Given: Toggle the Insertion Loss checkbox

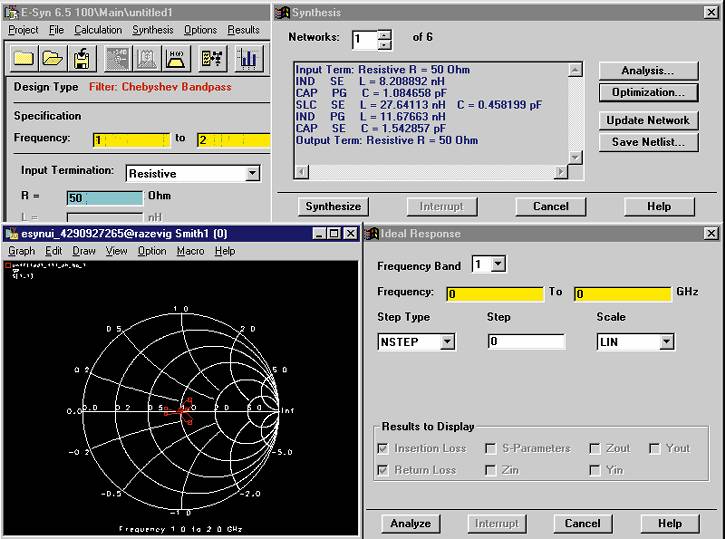Looking at the screenshot, I should coord(385,448).
